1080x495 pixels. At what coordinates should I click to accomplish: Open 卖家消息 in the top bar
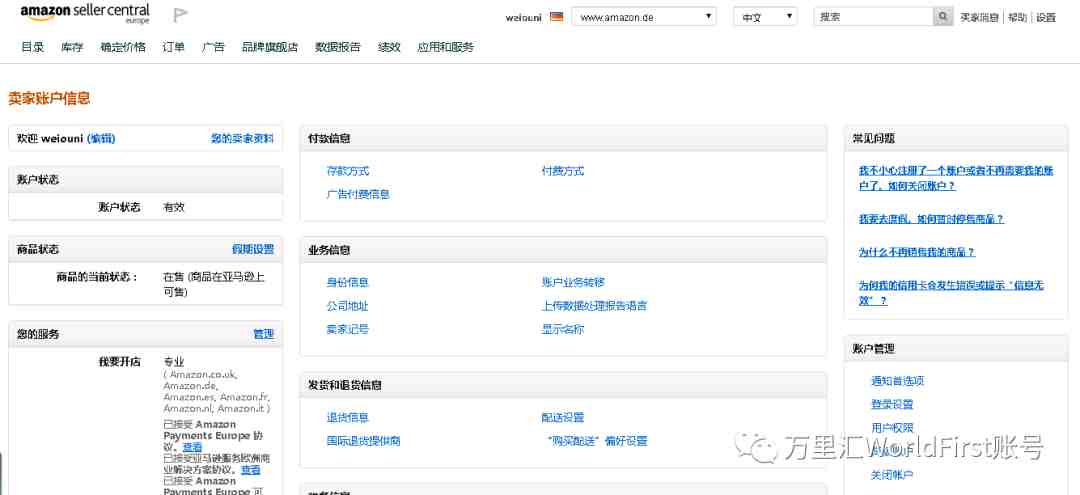tap(979, 17)
